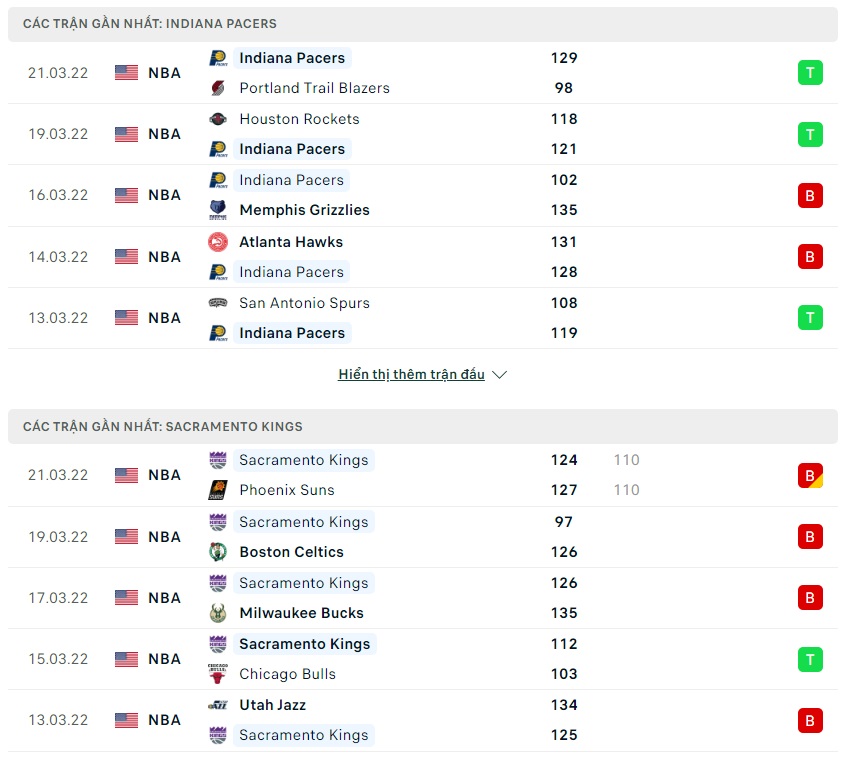Screen dimensions: 846x761
Task: Click the Utah Jazz team logo
Action: 218,705
